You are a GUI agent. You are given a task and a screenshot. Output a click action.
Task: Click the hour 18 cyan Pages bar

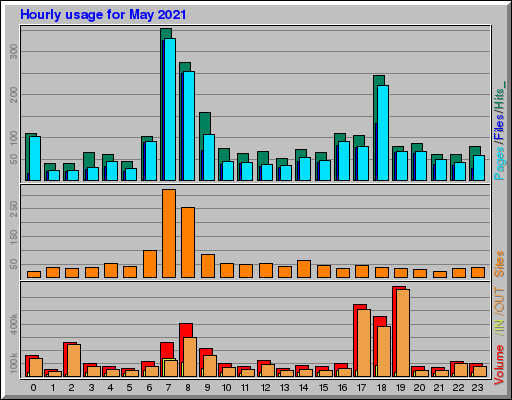click(x=383, y=133)
